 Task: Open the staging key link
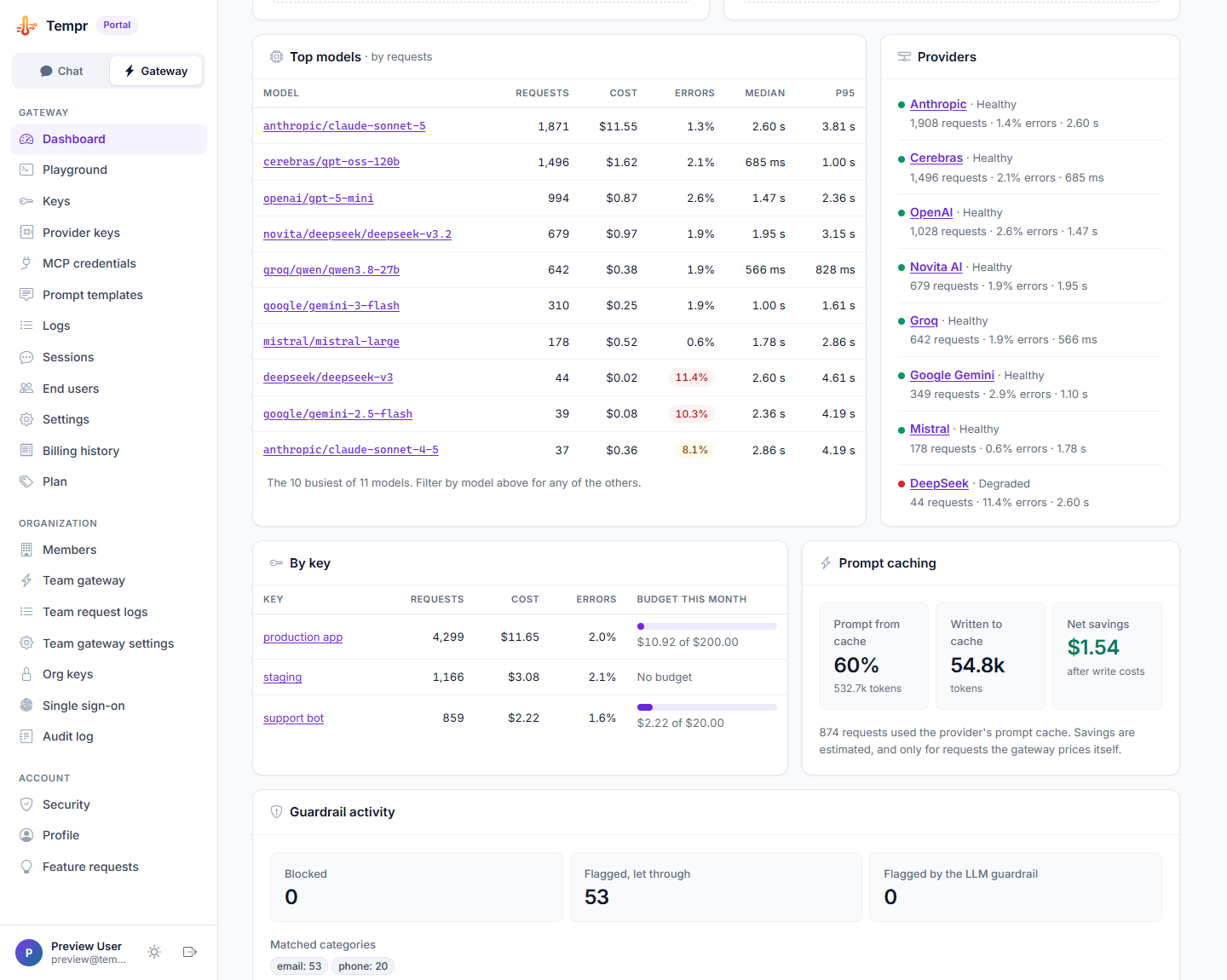[282, 677]
